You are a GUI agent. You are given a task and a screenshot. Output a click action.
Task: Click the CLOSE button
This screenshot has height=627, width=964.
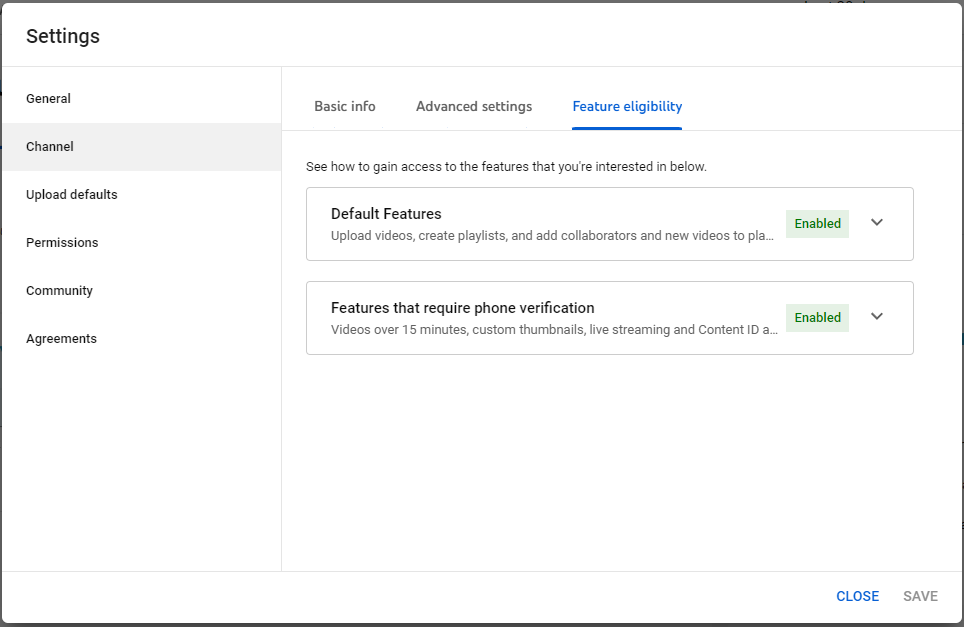[x=857, y=596]
